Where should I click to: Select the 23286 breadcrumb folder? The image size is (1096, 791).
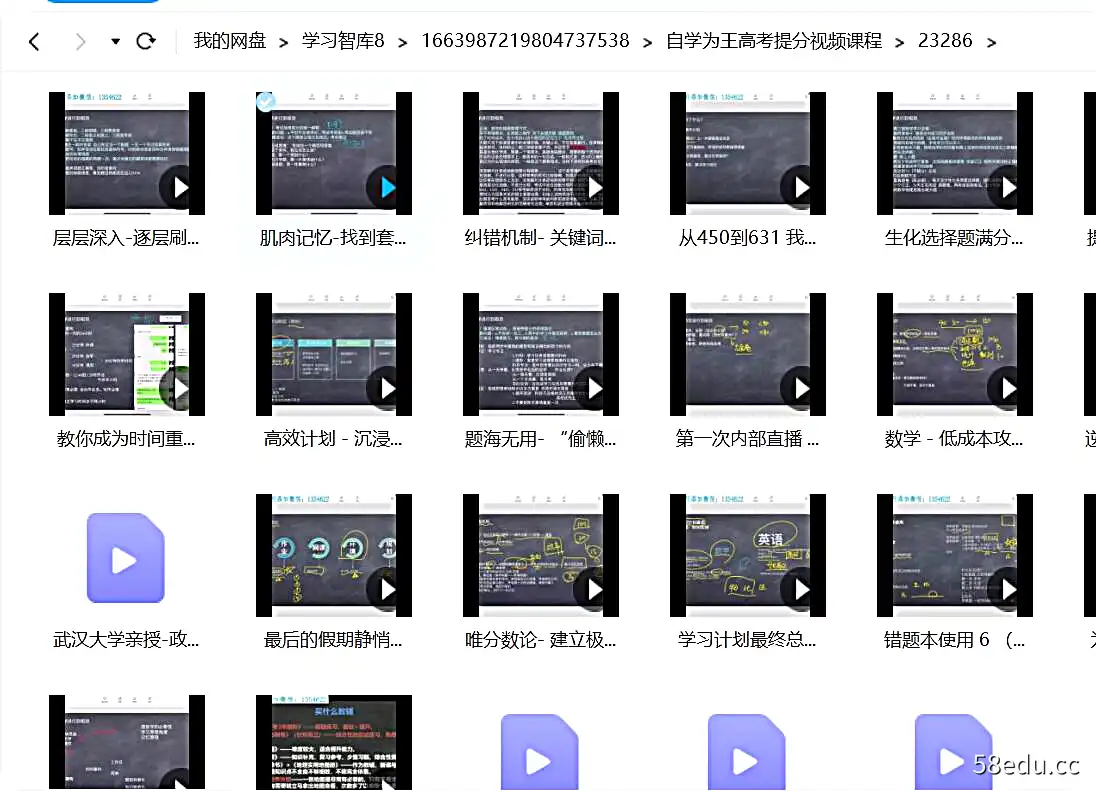945,41
